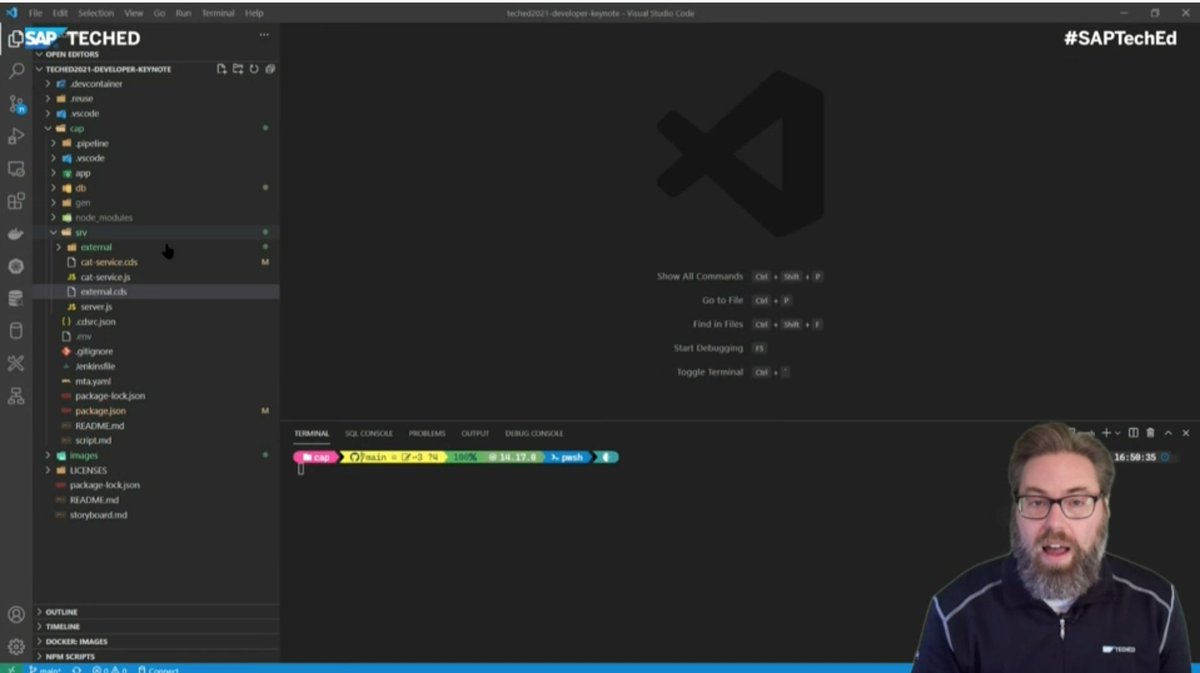
Task: Open terminal launch profile dropdown arrow
Action: point(1118,433)
